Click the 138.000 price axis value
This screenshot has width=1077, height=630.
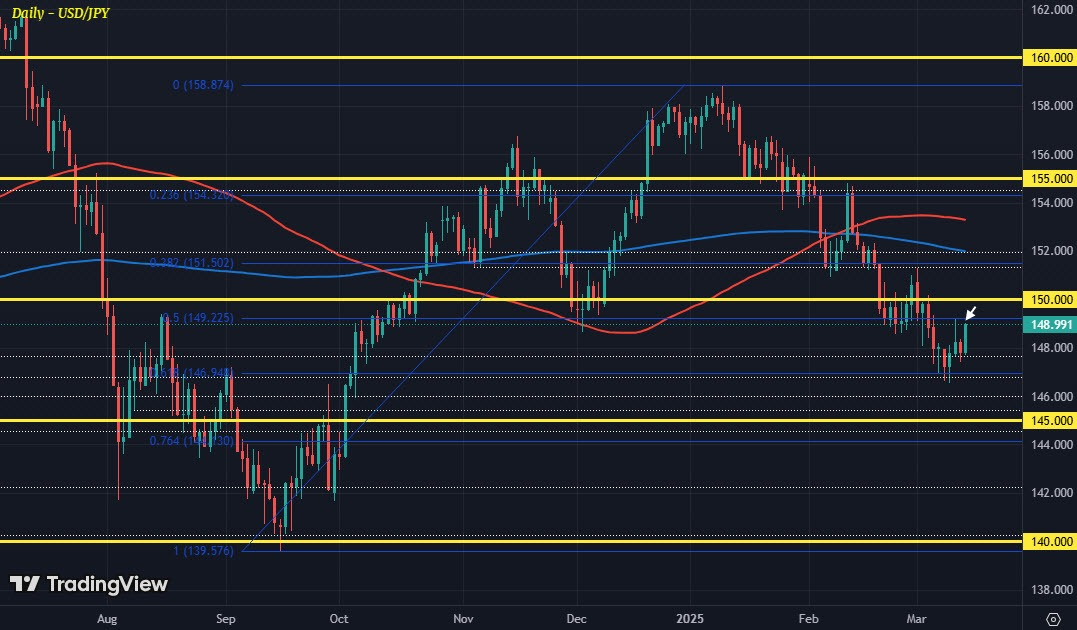(1052, 589)
